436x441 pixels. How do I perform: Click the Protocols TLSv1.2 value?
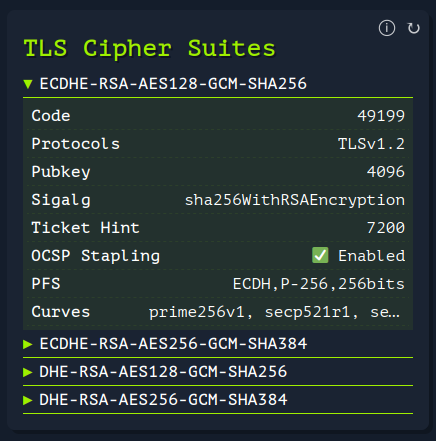tap(371, 144)
